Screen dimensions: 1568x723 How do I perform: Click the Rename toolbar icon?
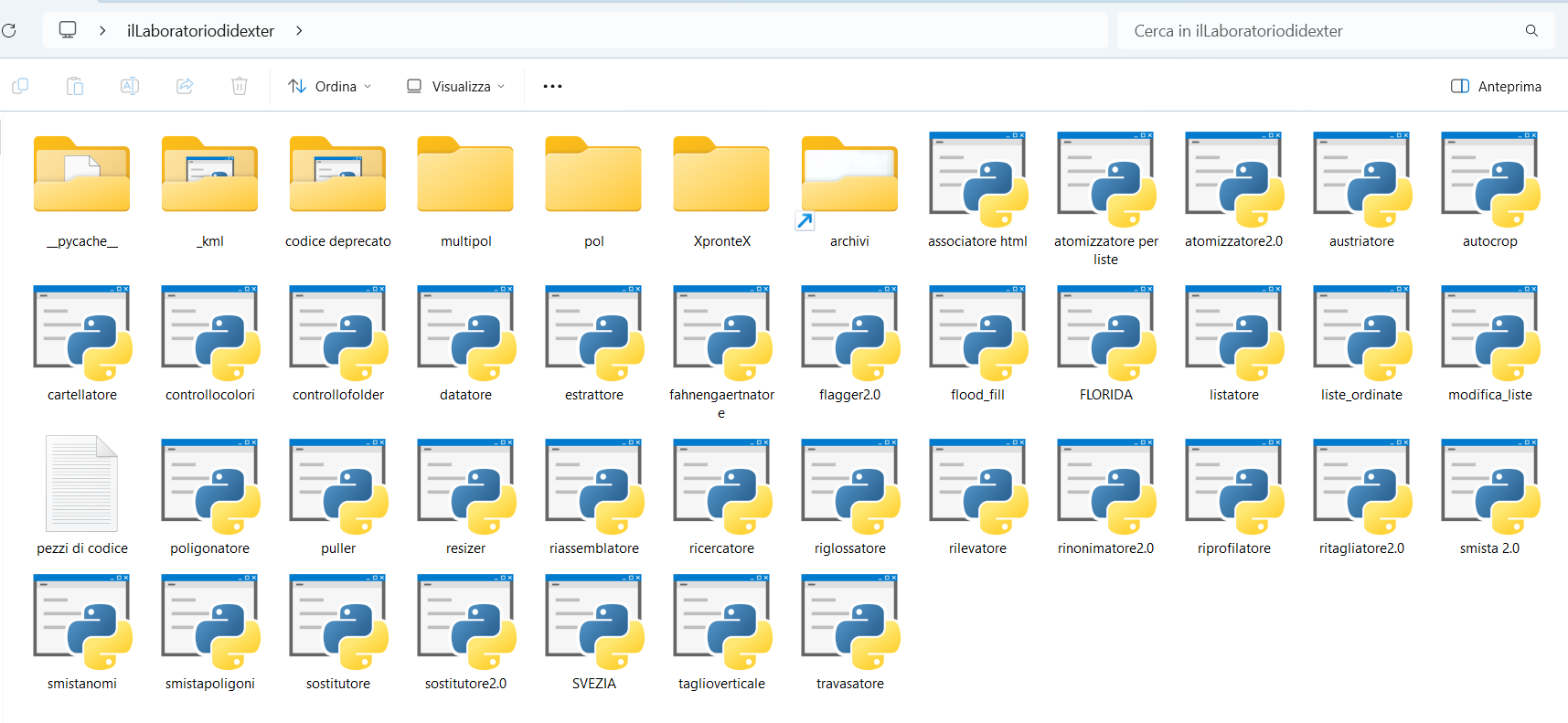[x=130, y=86]
